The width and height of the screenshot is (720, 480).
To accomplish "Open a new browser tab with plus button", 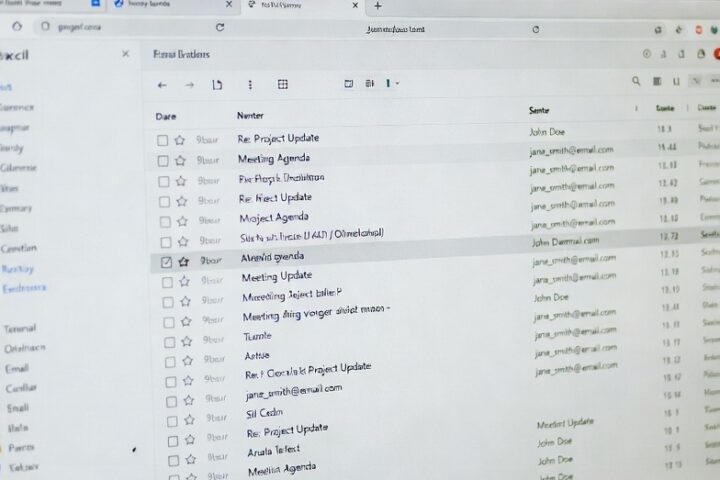I will coord(377,5).
